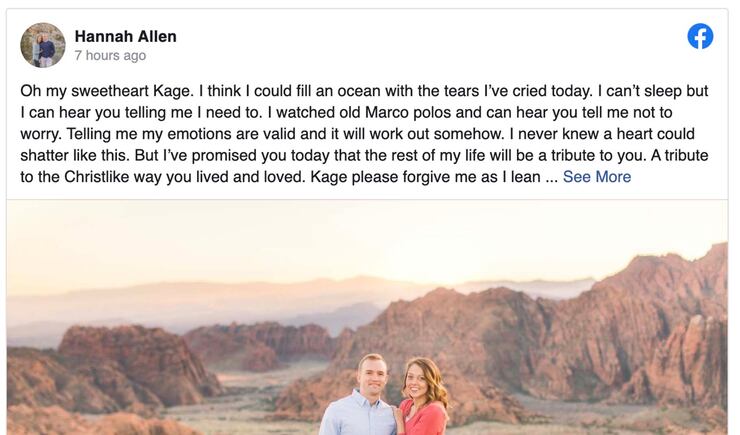Viewport: 740px width, 435px height.
Task: Click the ellipsis before See More
Action: [551, 177]
